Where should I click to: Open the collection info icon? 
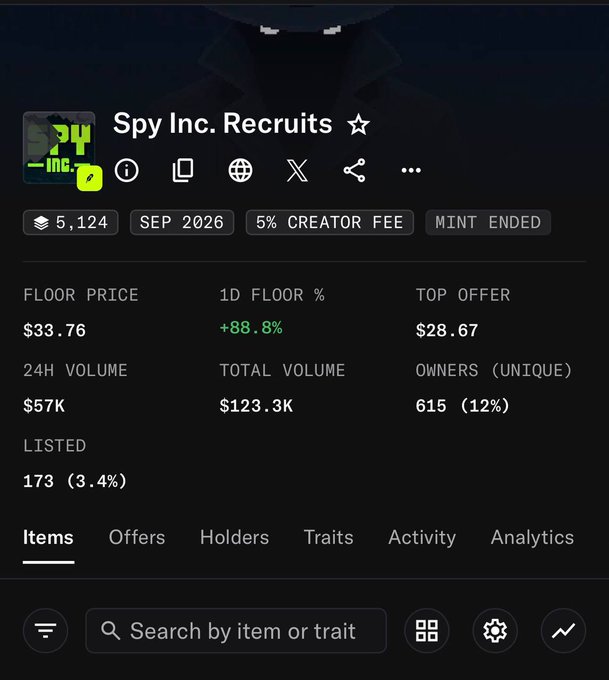tap(127, 170)
